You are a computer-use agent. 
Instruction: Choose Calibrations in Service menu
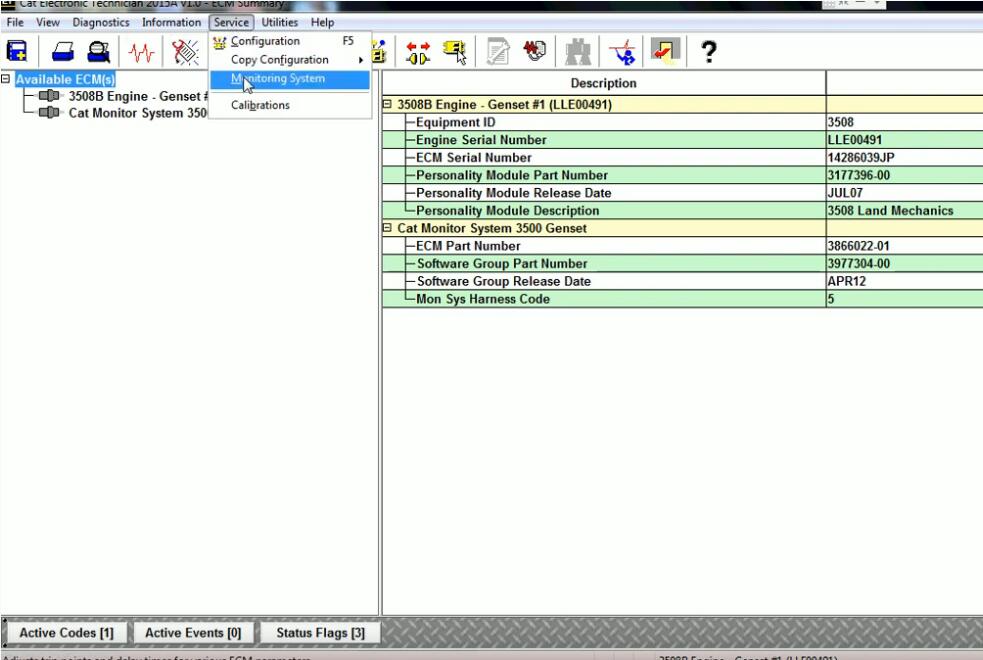(x=290, y=105)
